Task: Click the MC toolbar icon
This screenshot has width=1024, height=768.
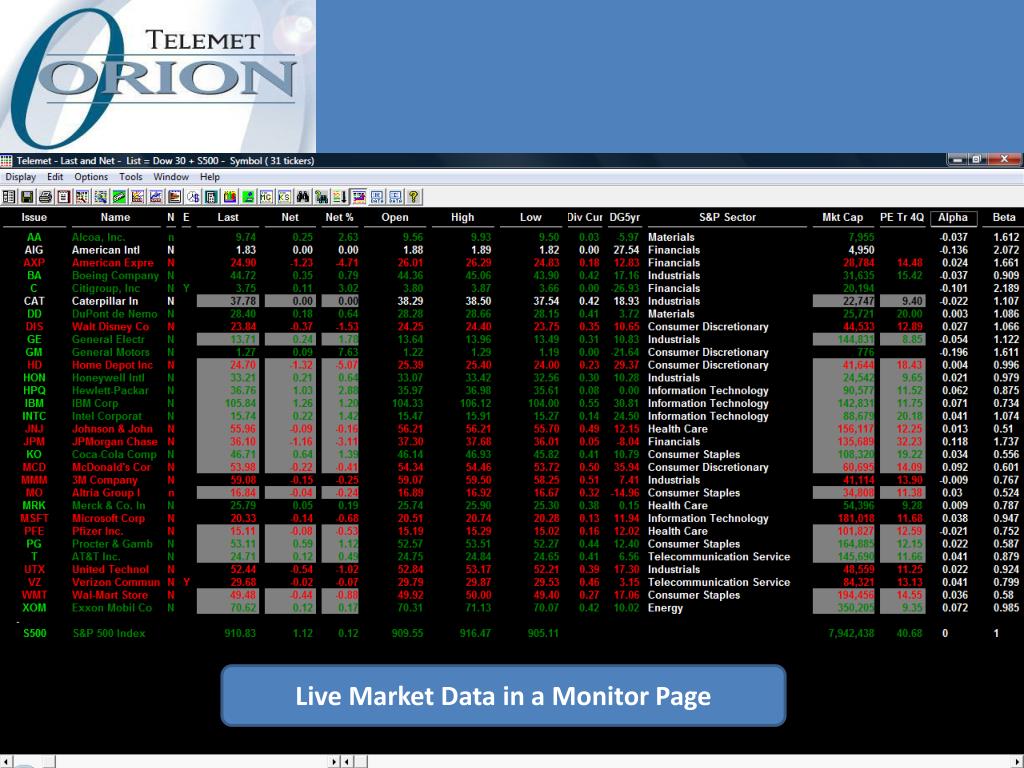Action: 266,197
